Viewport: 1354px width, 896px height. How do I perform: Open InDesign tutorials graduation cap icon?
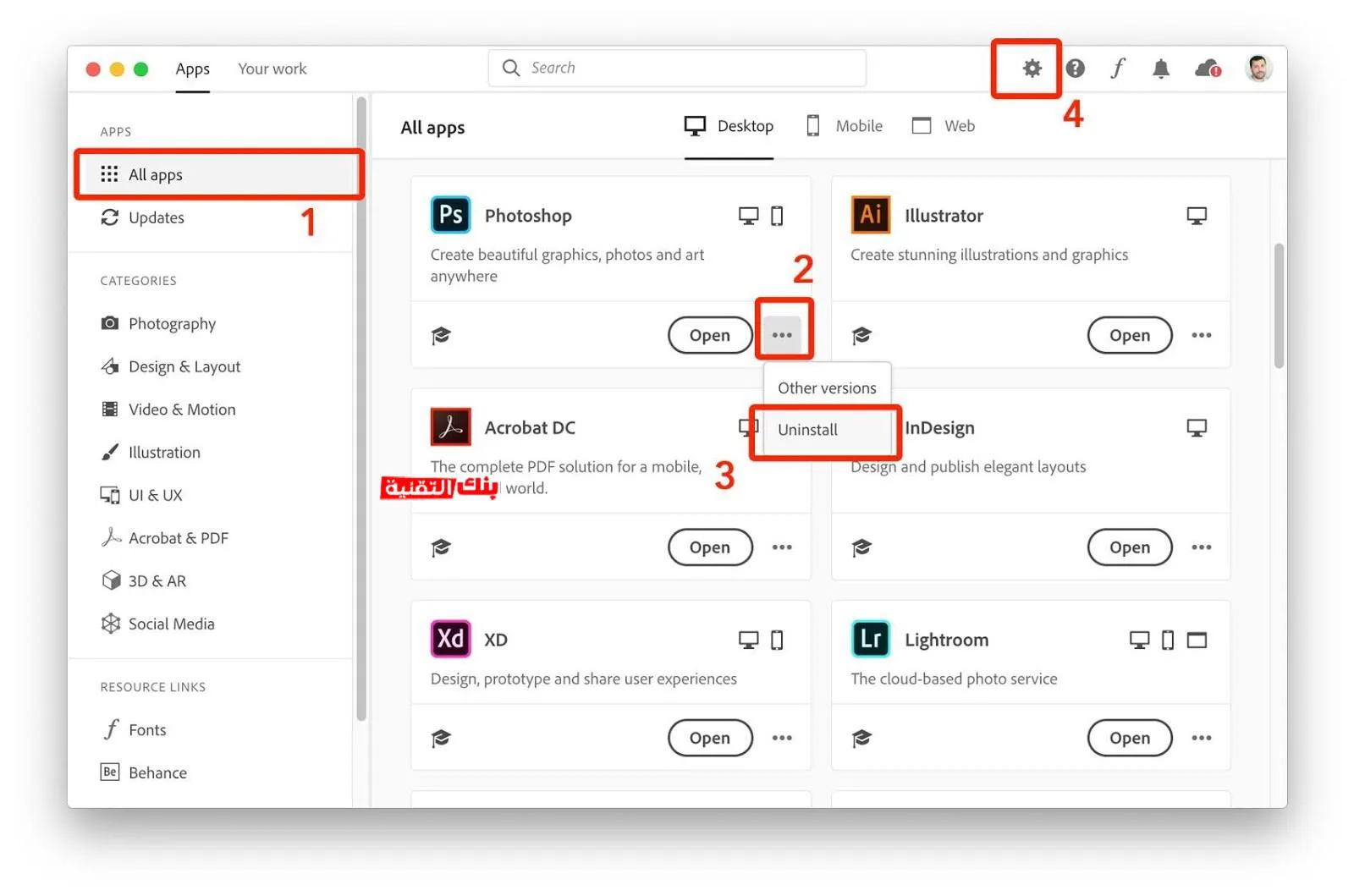pyautogui.click(x=861, y=548)
